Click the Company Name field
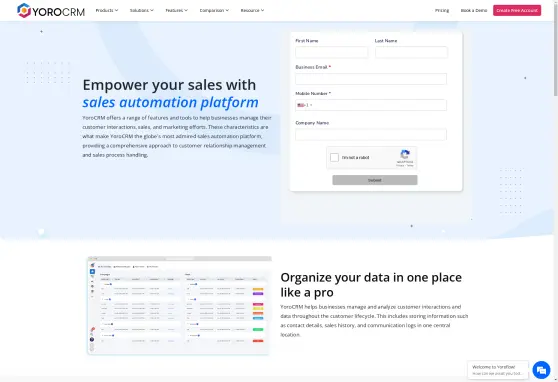Viewport: 558px width, 382px height. (371, 135)
